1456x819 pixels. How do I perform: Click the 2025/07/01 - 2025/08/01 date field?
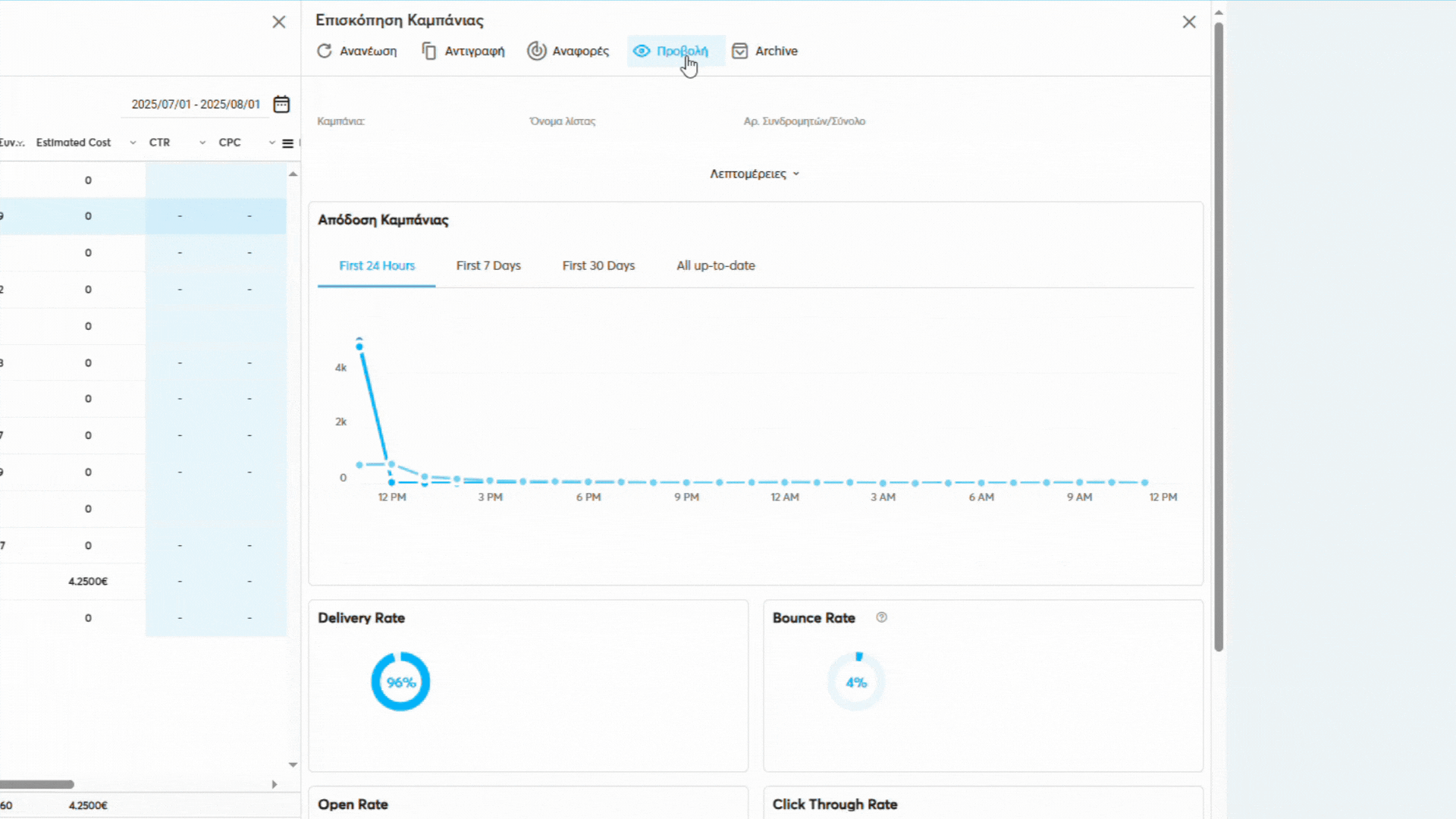(196, 104)
